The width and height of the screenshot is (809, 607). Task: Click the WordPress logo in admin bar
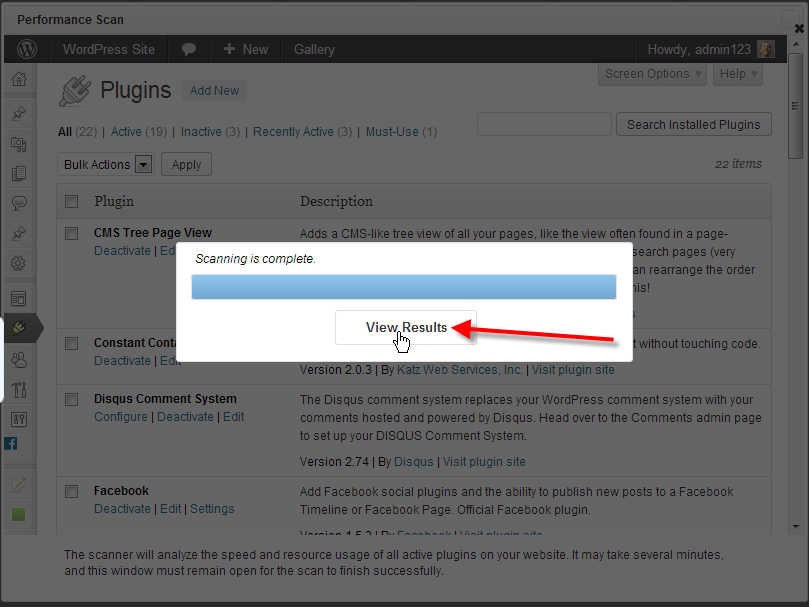(x=27, y=49)
